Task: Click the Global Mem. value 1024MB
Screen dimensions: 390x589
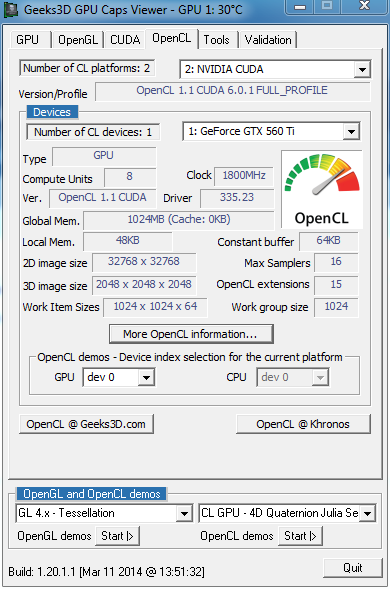Action: pyautogui.click(x=179, y=220)
